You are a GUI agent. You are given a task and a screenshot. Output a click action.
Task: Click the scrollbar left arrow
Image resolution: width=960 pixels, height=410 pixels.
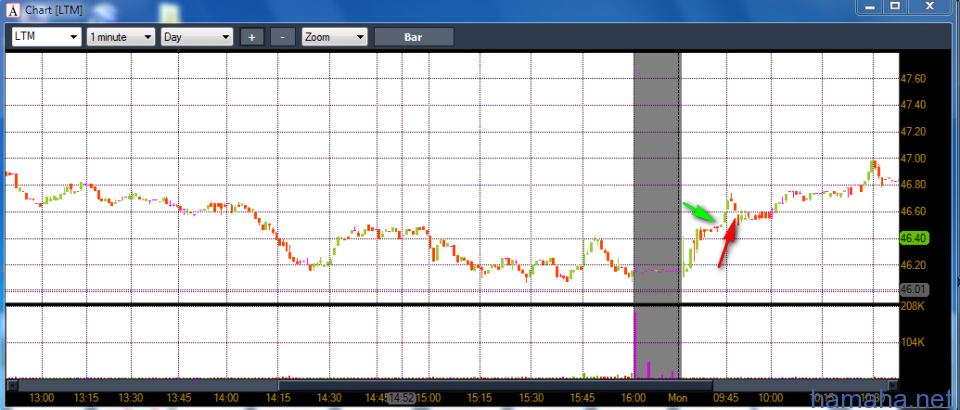[12, 386]
